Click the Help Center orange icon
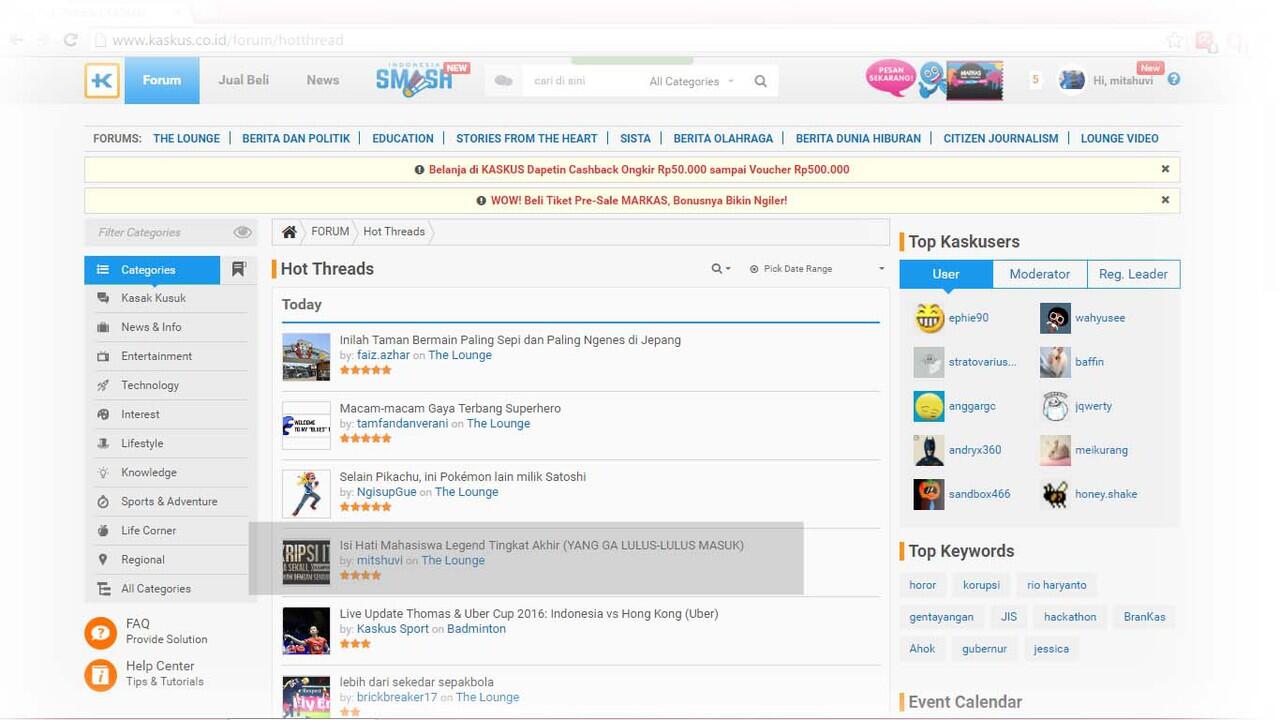Screen dimensions: 1280x720 [x=100, y=675]
